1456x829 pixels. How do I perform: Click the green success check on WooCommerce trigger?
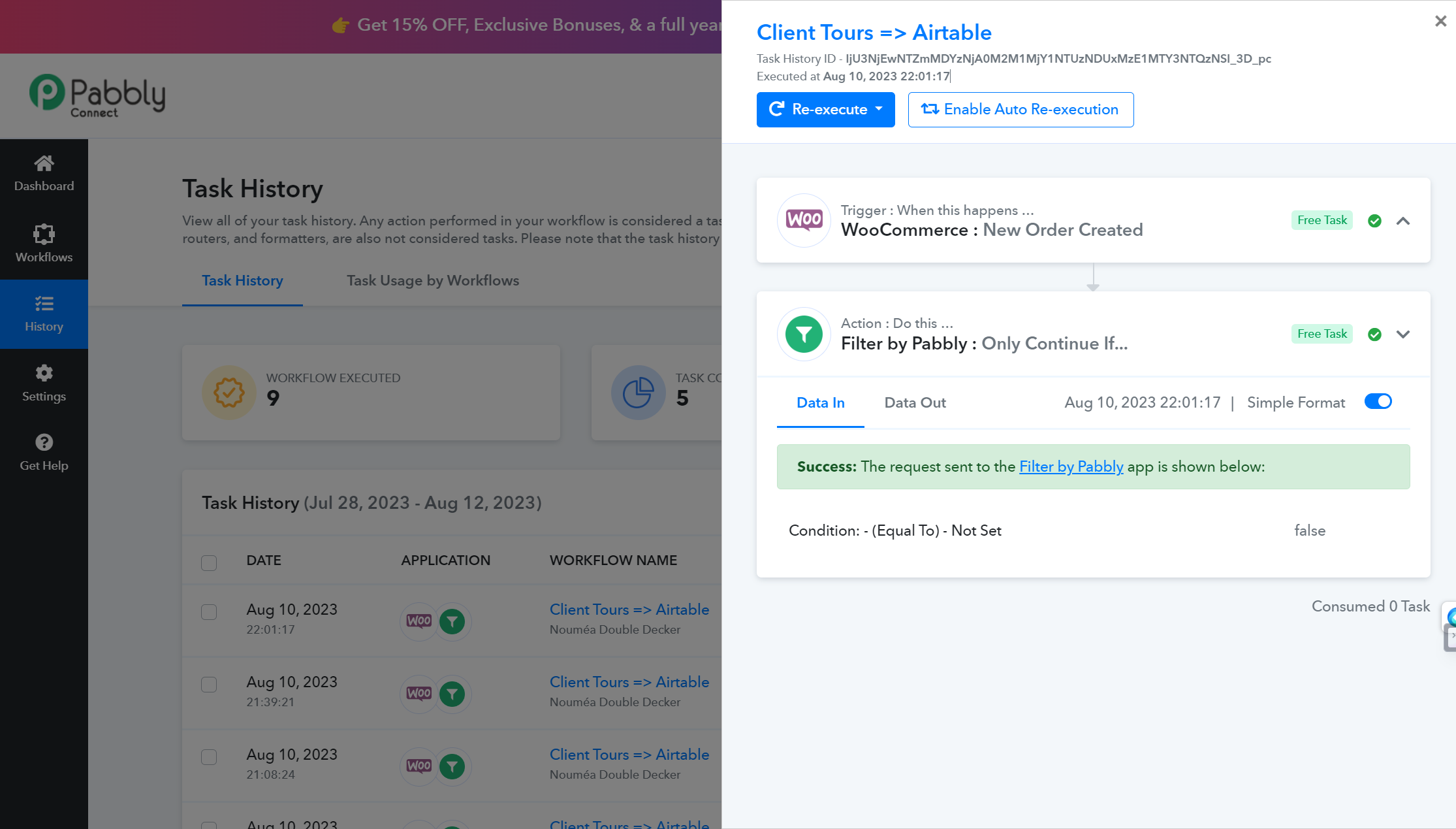(x=1374, y=221)
